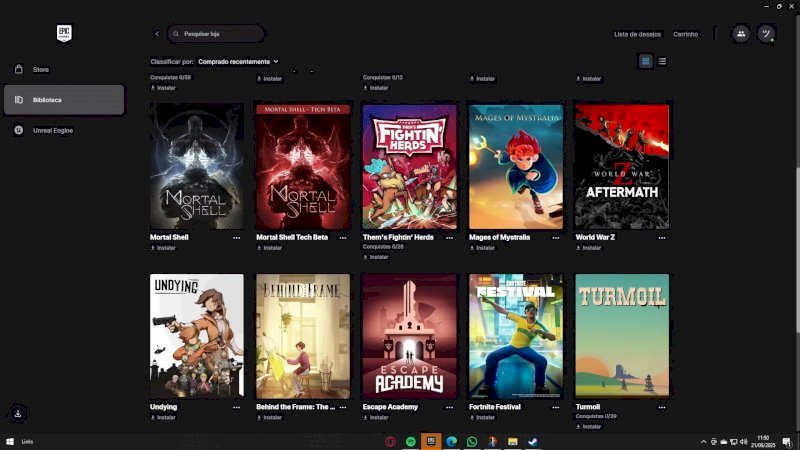Click the Pesquisar loja search field
The height and width of the screenshot is (450, 800).
point(216,34)
